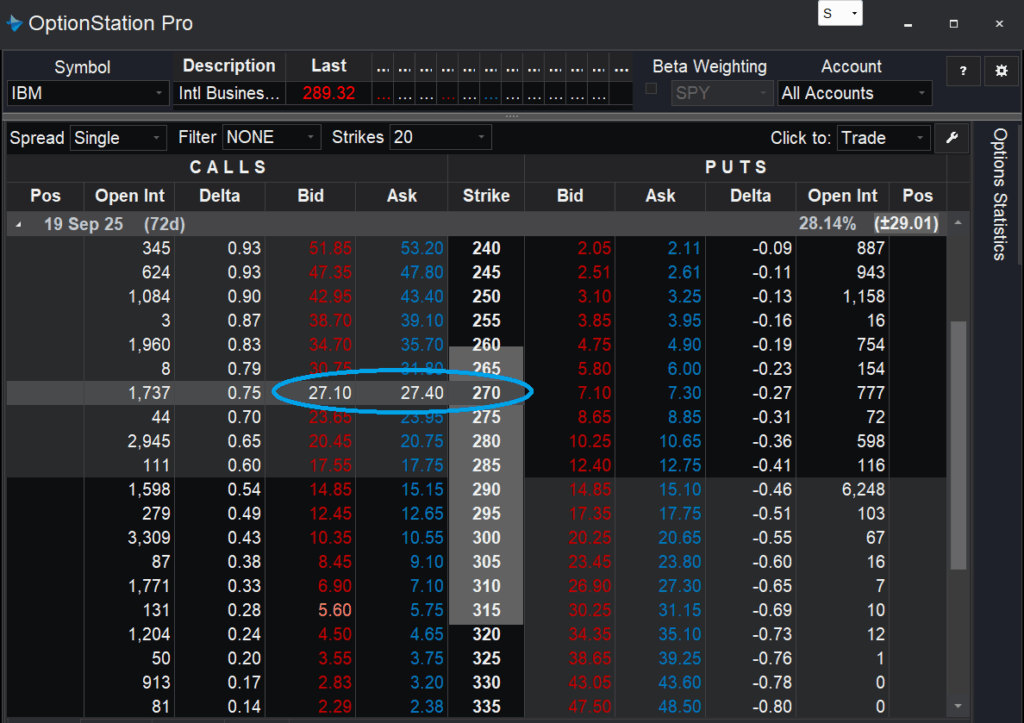Viewport: 1024px width, 723px height.
Task: Click the puts Pos column header
Action: [918, 196]
